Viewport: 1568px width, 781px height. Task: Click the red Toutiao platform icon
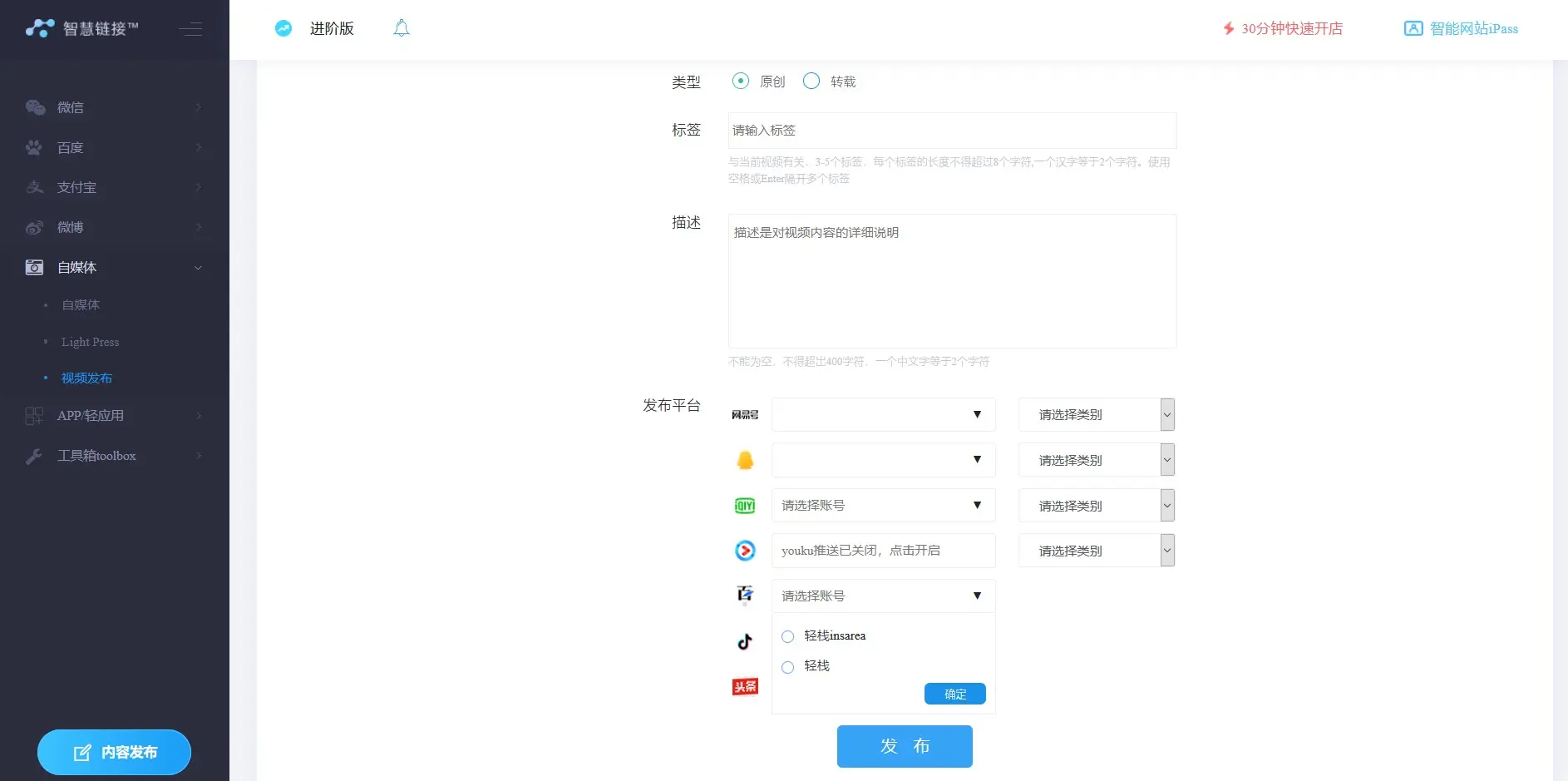745,686
